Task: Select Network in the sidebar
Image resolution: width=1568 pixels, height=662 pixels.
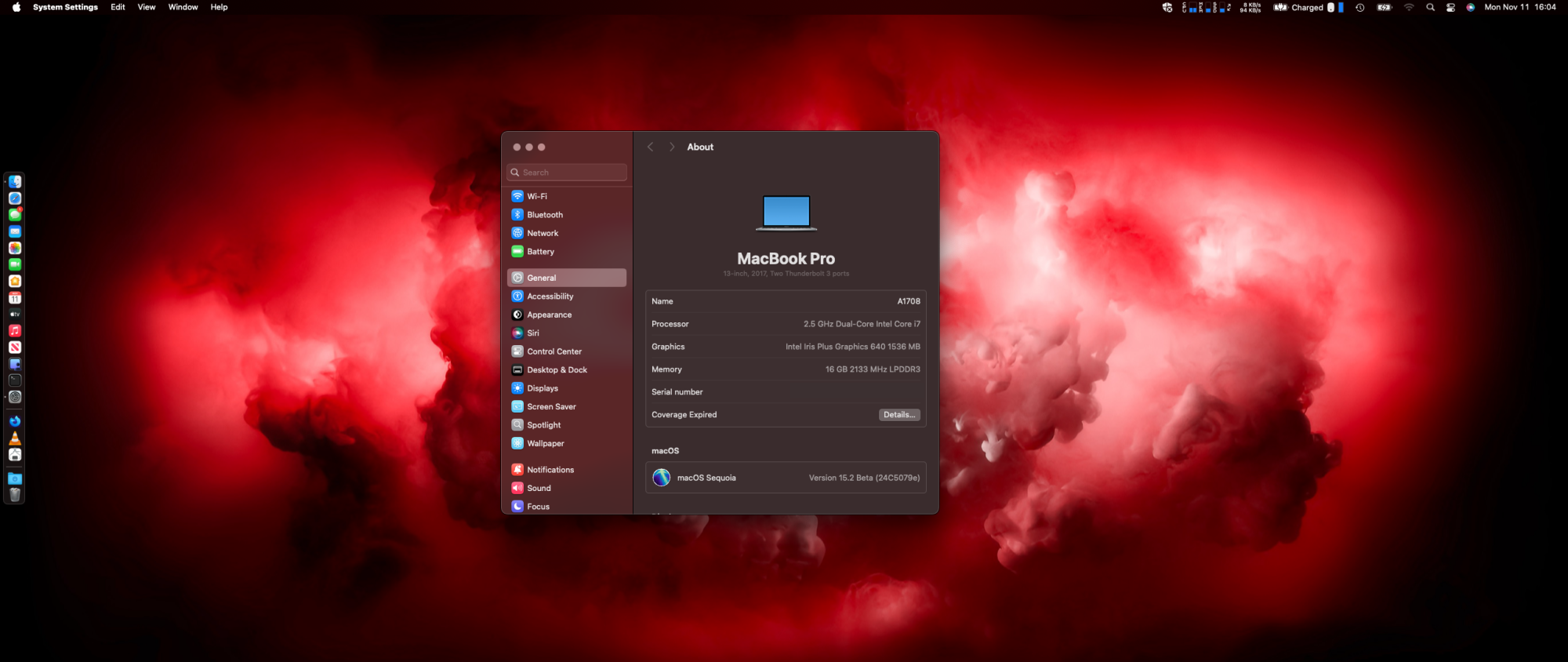Action: pyautogui.click(x=567, y=233)
